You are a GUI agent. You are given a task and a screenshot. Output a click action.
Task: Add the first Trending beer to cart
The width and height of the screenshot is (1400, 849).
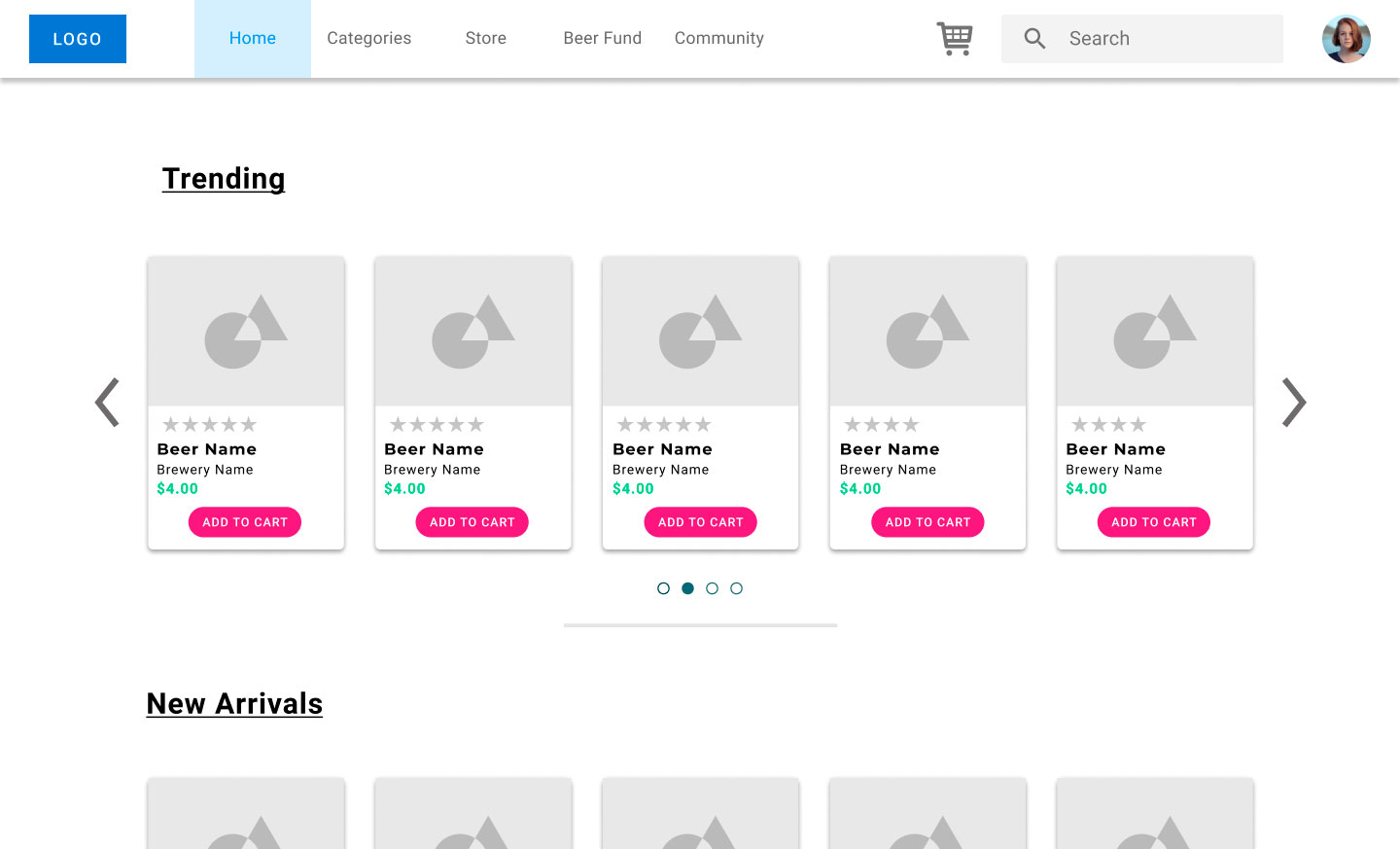pyautogui.click(x=245, y=522)
